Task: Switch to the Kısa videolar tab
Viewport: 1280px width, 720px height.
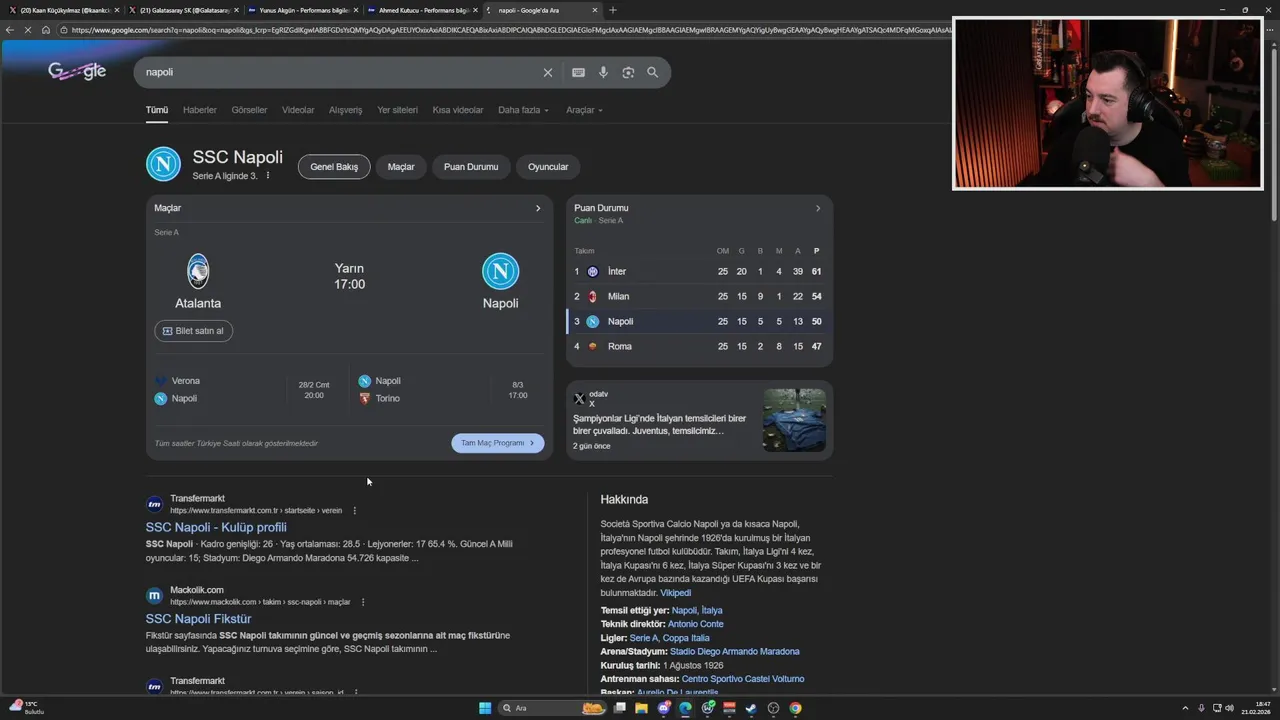Action: 458,110
